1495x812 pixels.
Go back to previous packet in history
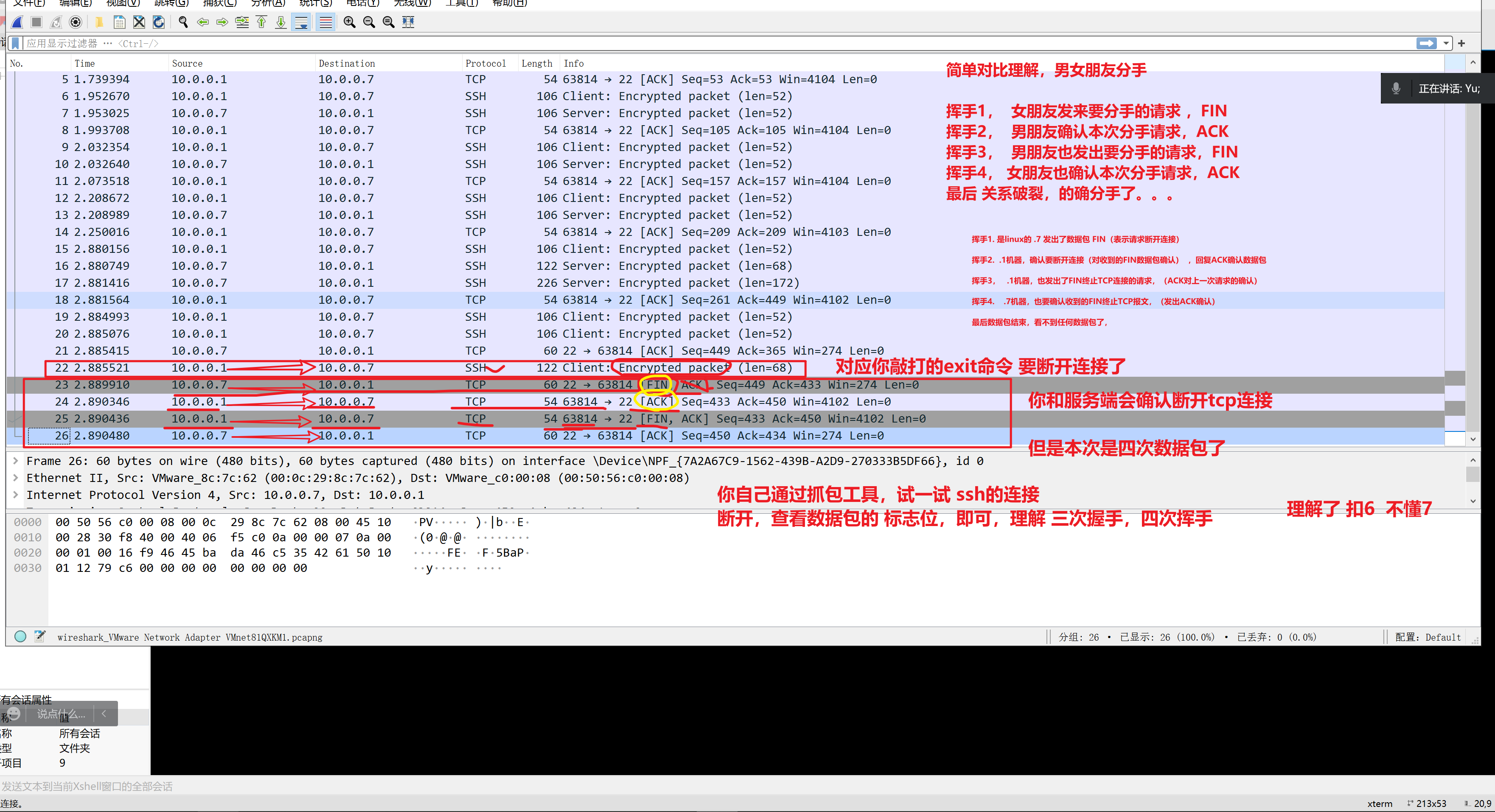[202, 22]
